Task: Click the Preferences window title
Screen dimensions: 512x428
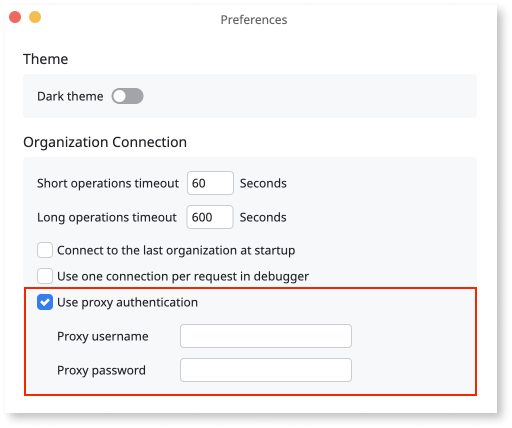Action: click(254, 20)
